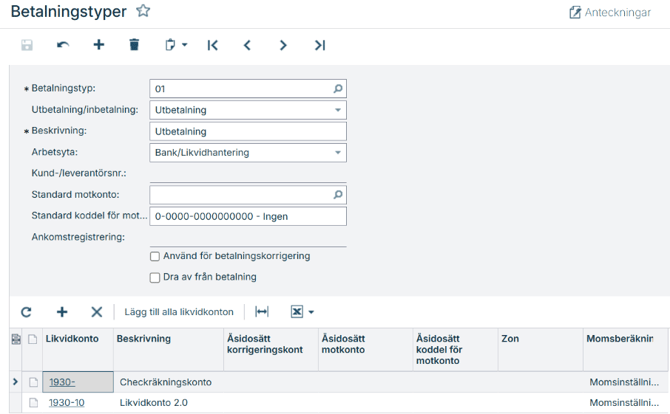Delete grid row with X icon
The width and height of the screenshot is (670, 414).
[x=97, y=312]
